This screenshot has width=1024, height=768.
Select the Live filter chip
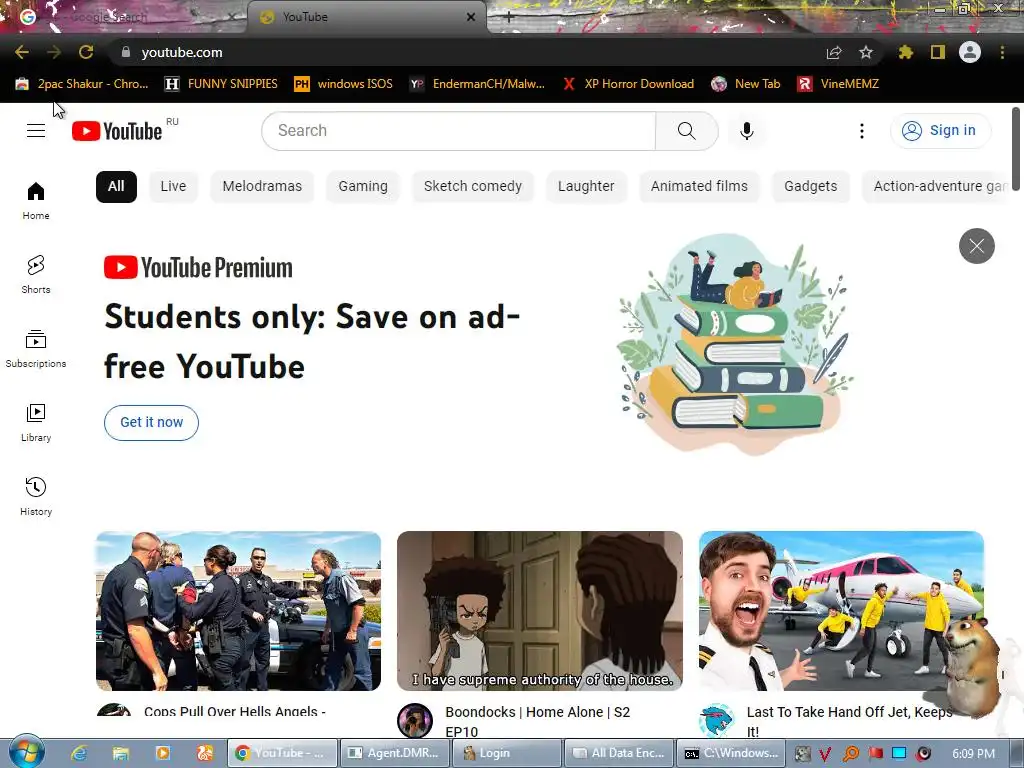tap(173, 187)
